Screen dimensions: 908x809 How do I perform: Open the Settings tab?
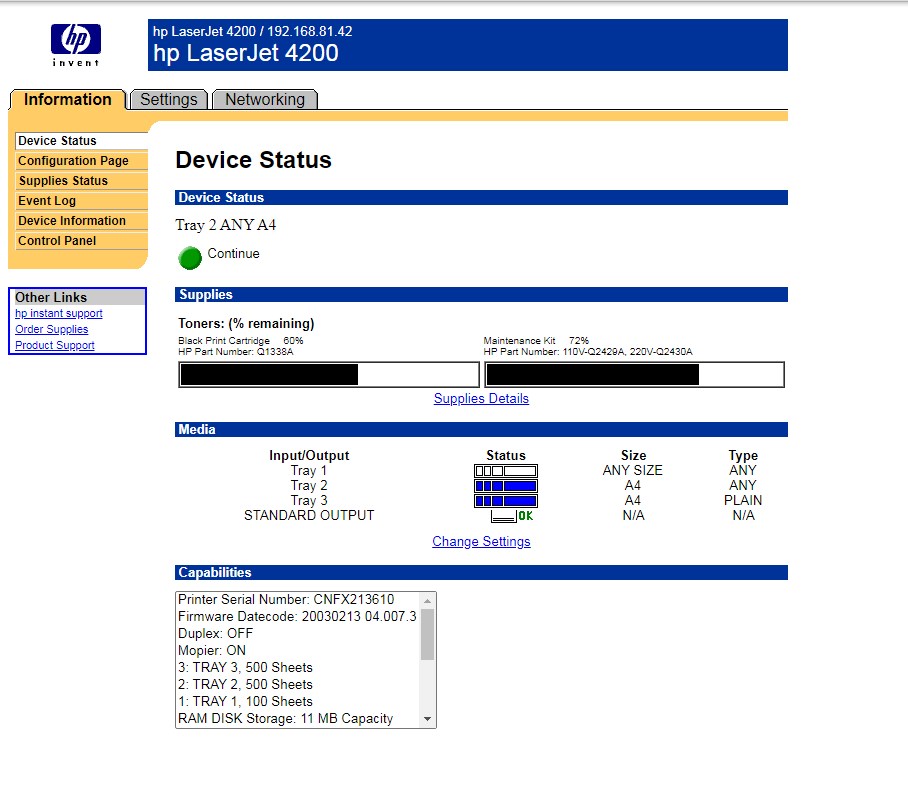(169, 100)
